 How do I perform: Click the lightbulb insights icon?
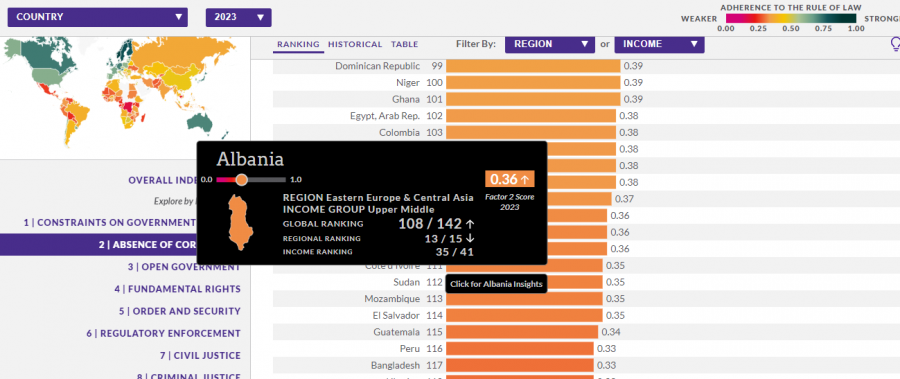(895, 45)
